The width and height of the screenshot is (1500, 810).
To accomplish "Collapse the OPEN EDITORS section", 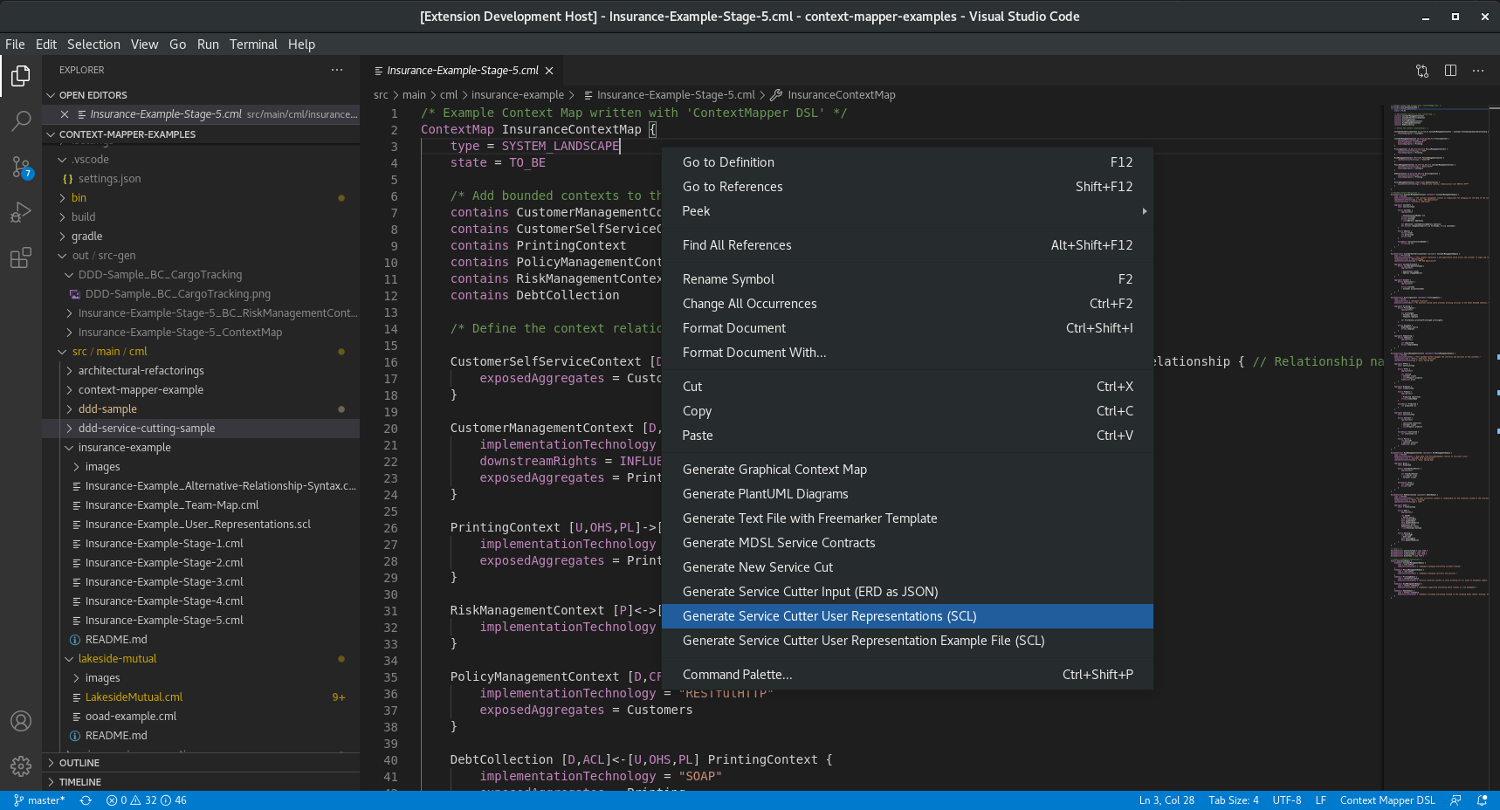I will 93,95.
